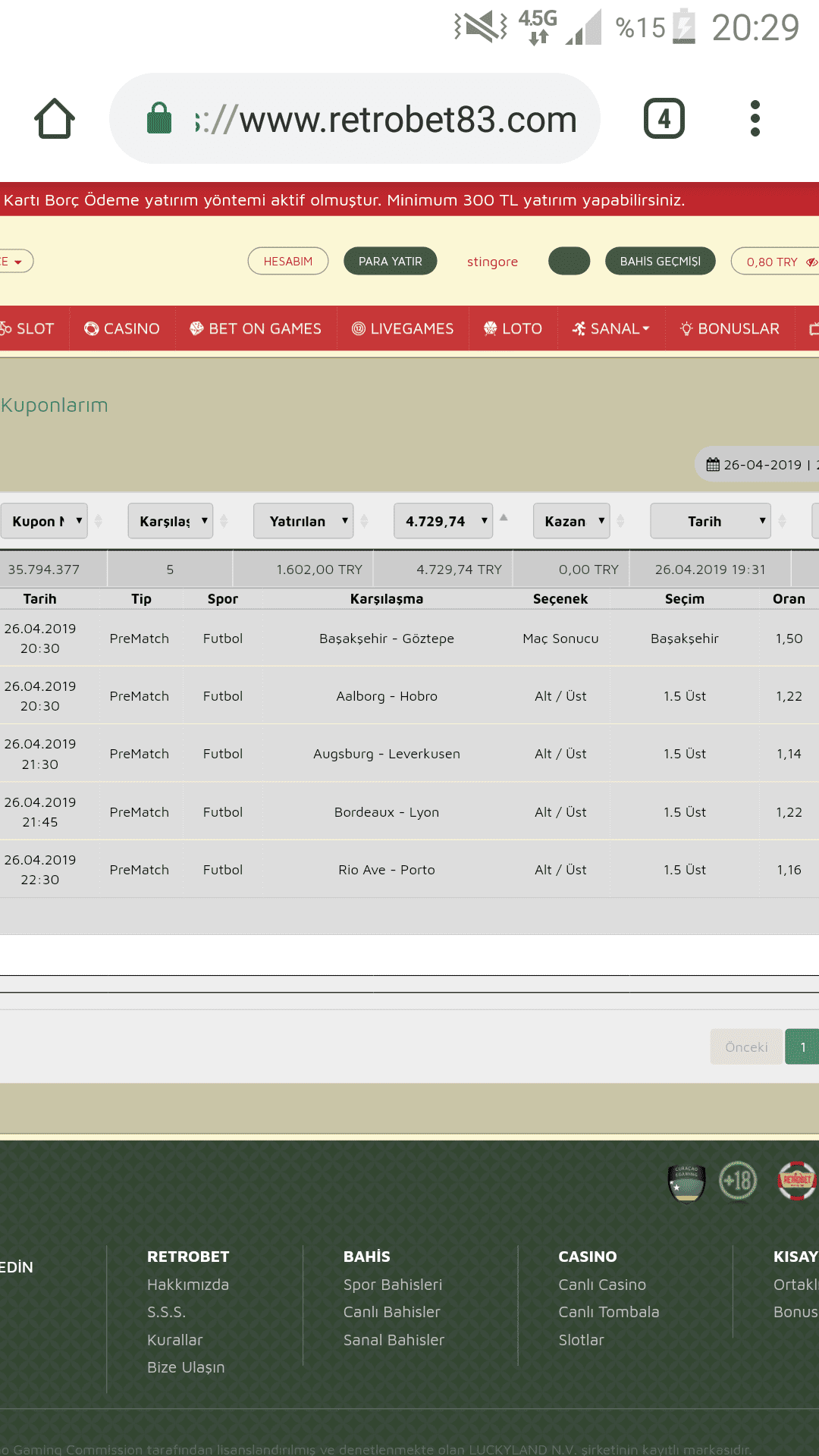Screen dimensions: 819x1456
Task: Open the BET ON GAMES menu
Action: coord(256,328)
